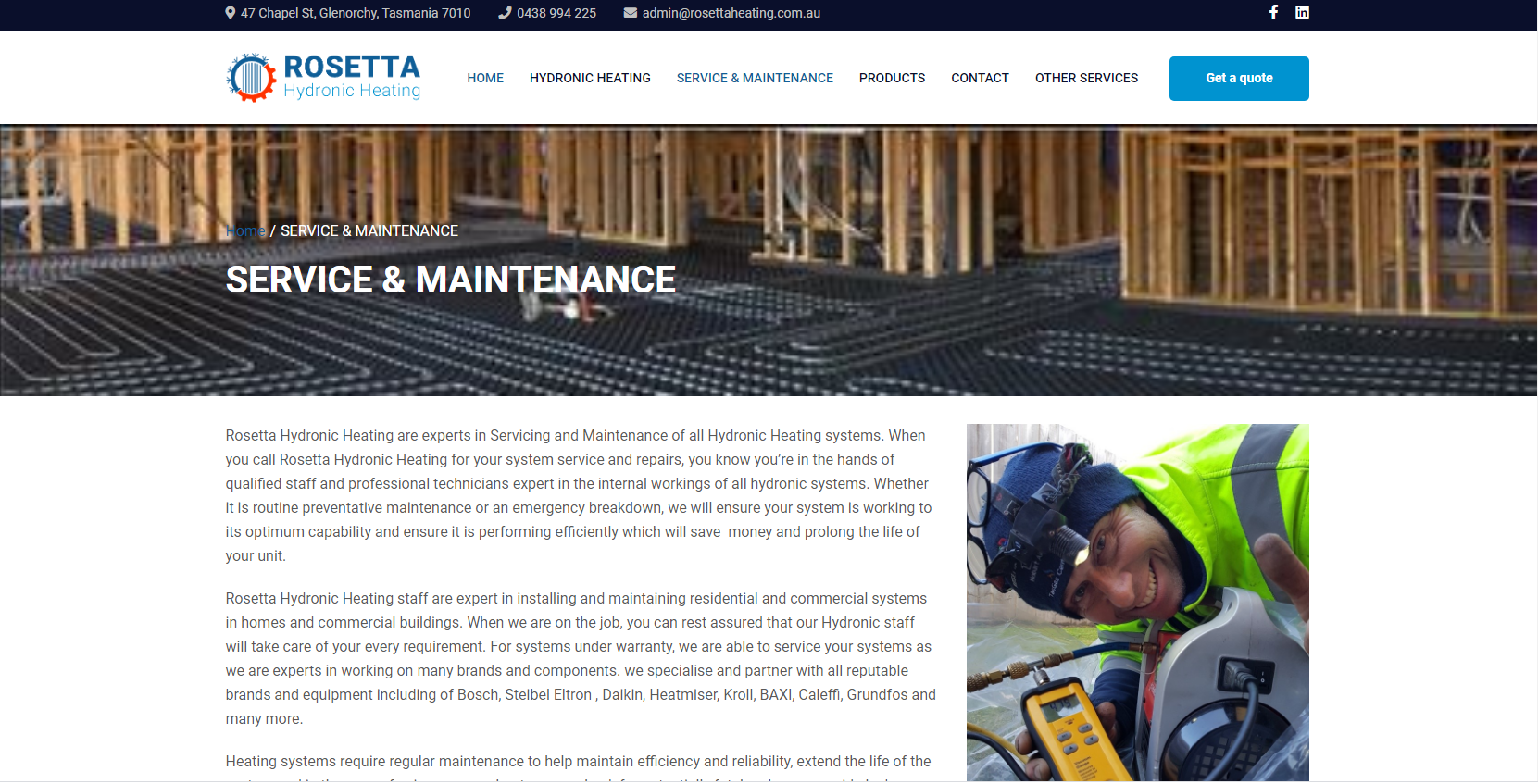Image resolution: width=1538 pixels, height=784 pixels.
Task: Click the admin@rosettaheating.com.au email link
Action: (x=731, y=13)
